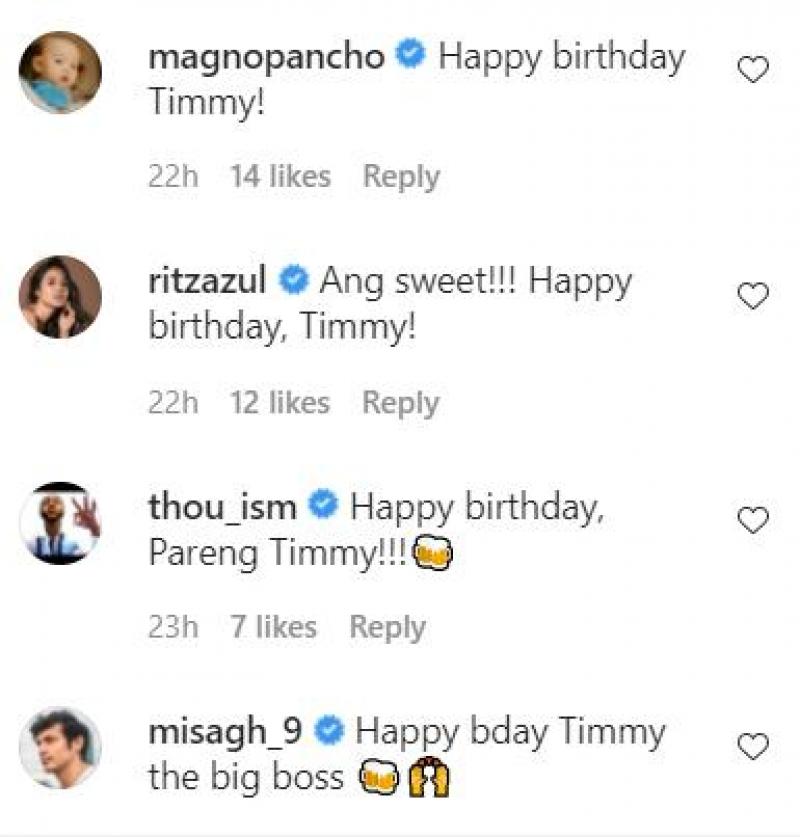This screenshot has width=800, height=837.
Task: View the 14 likes on magnopancho's comment
Action: (280, 177)
